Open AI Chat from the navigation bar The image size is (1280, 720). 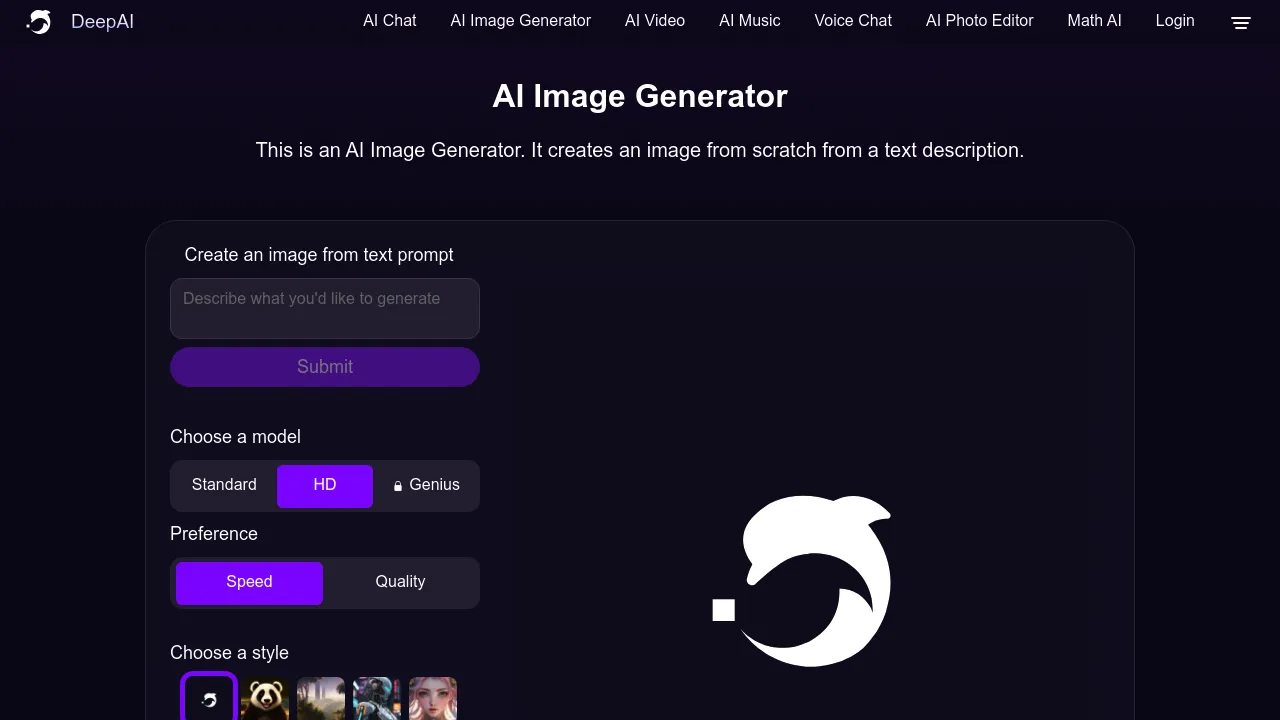[x=389, y=20]
